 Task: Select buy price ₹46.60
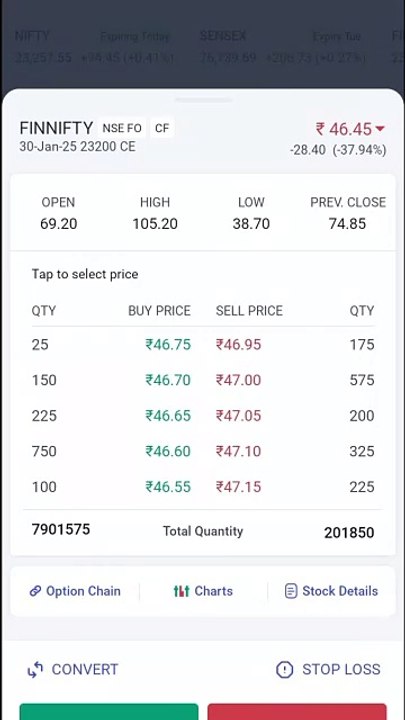pyautogui.click(x=168, y=451)
